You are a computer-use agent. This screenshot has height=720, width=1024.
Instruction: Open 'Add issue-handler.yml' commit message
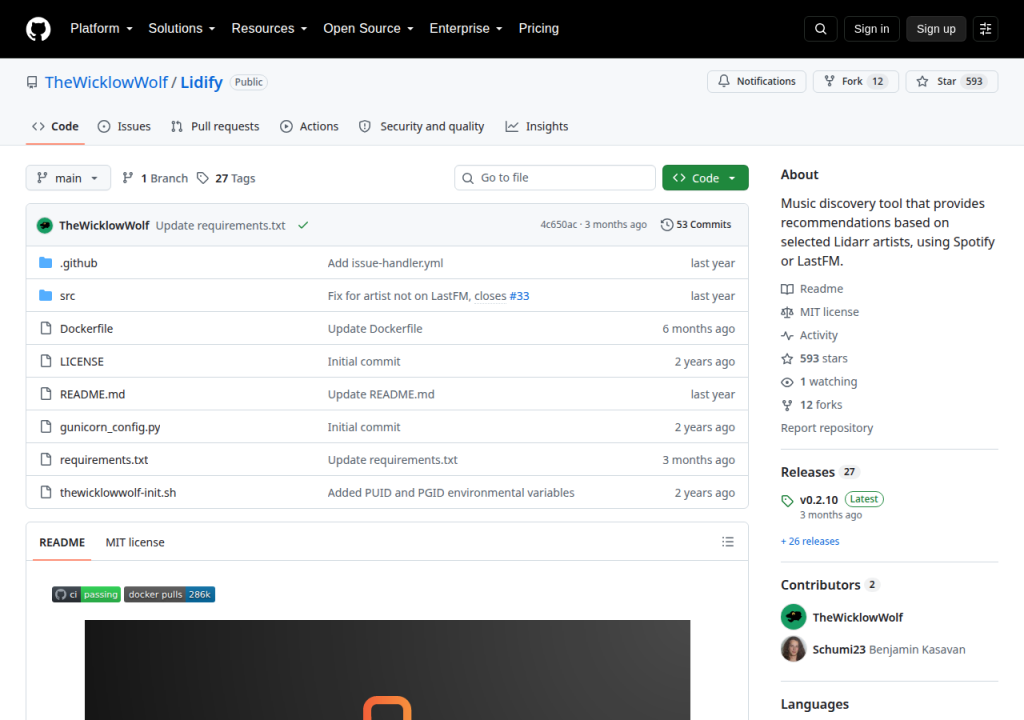click(x=385, y=263)
